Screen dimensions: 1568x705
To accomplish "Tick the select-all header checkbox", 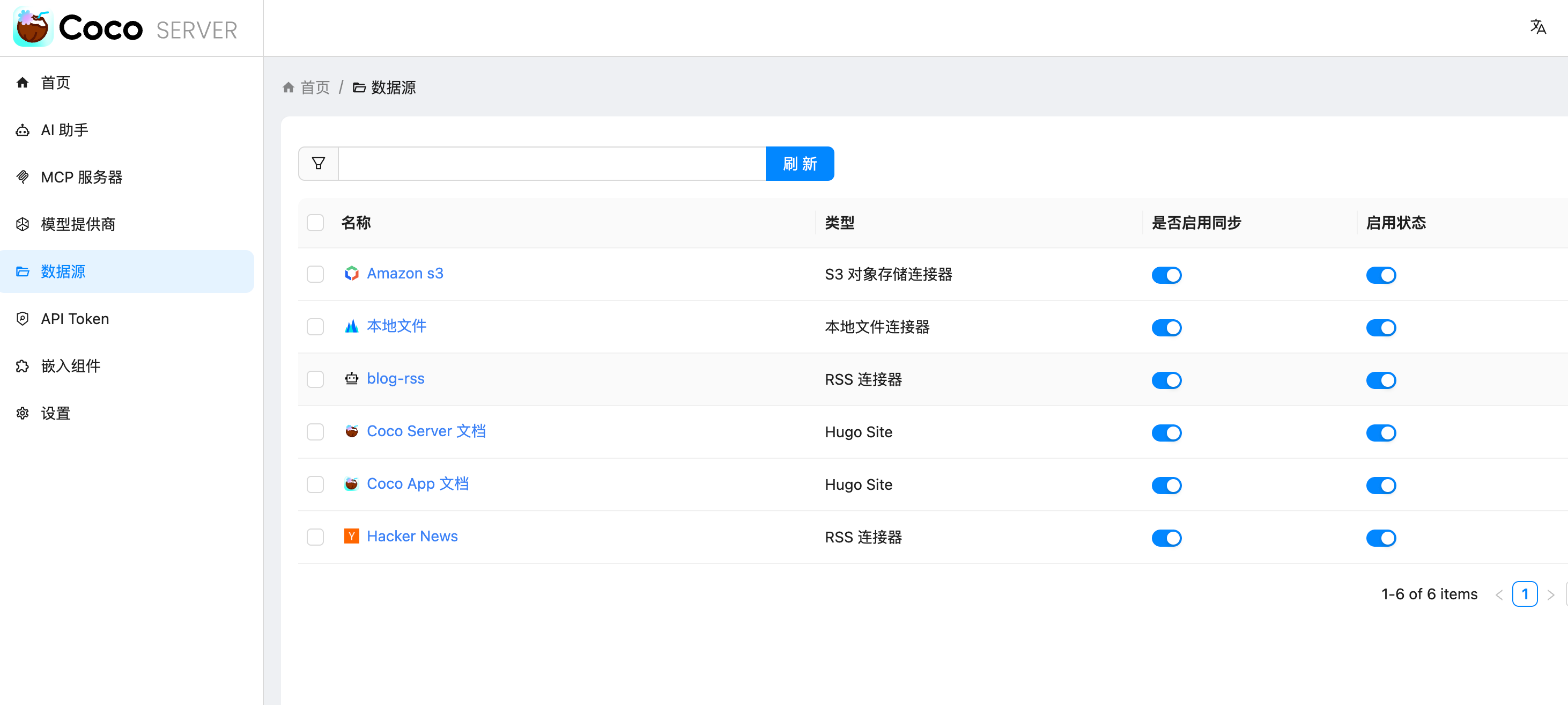I will click(315, 223).
